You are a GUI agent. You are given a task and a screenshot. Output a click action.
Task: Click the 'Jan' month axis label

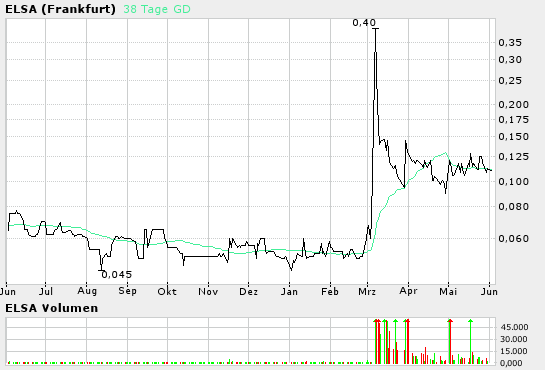289,291
